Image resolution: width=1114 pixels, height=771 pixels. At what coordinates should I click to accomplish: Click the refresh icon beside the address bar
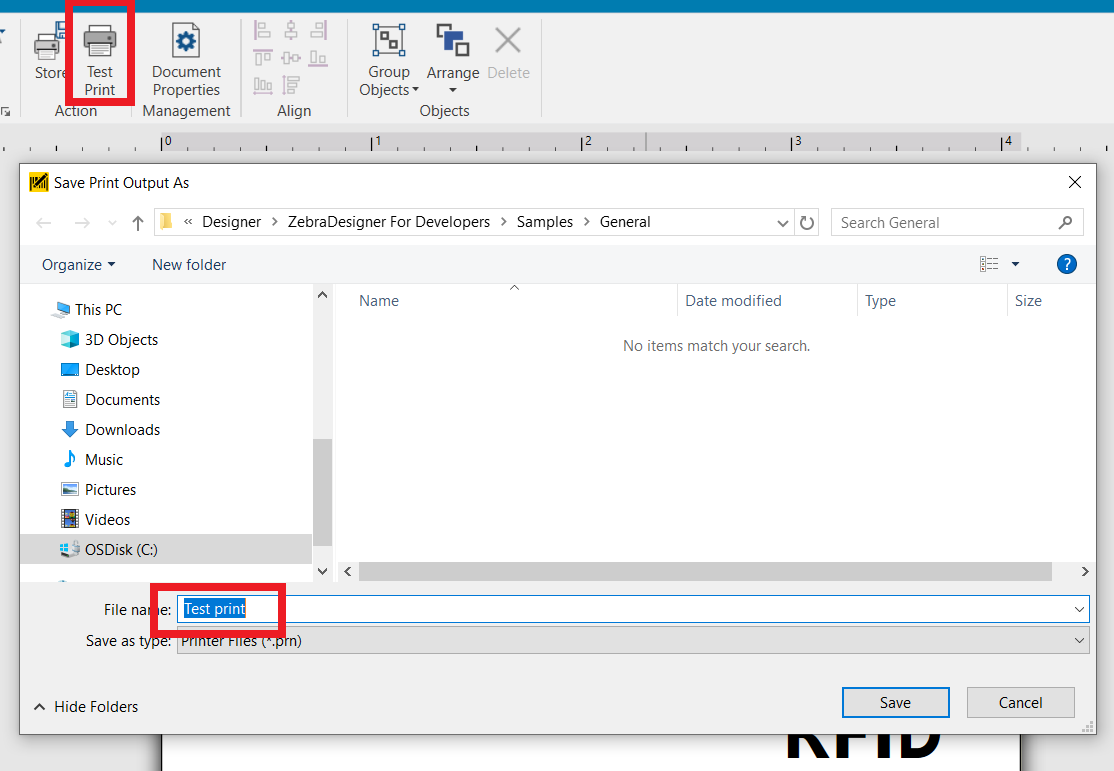pyautogui.click(x=807, y=222)
